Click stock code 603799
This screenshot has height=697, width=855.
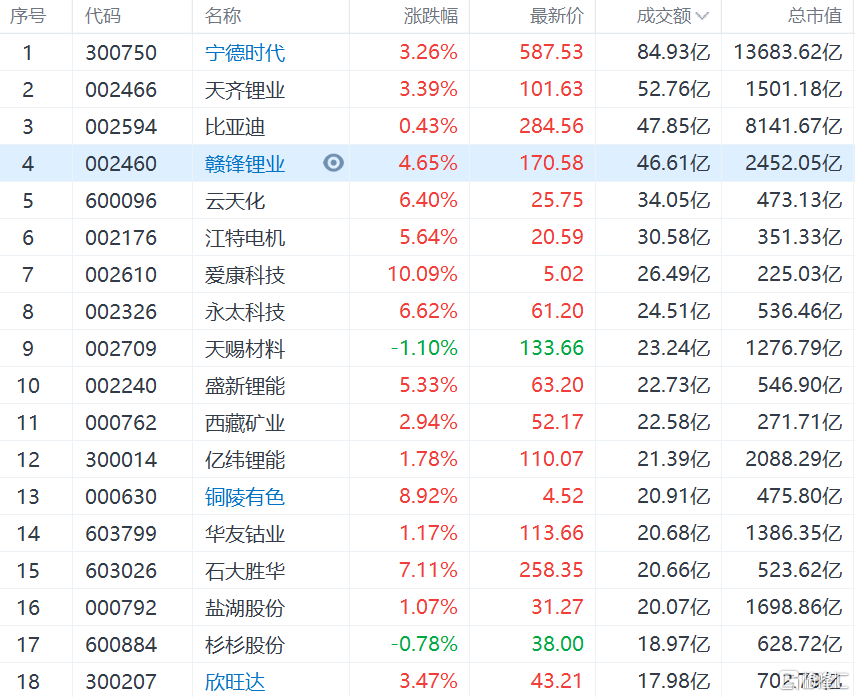tap(121, 533)
